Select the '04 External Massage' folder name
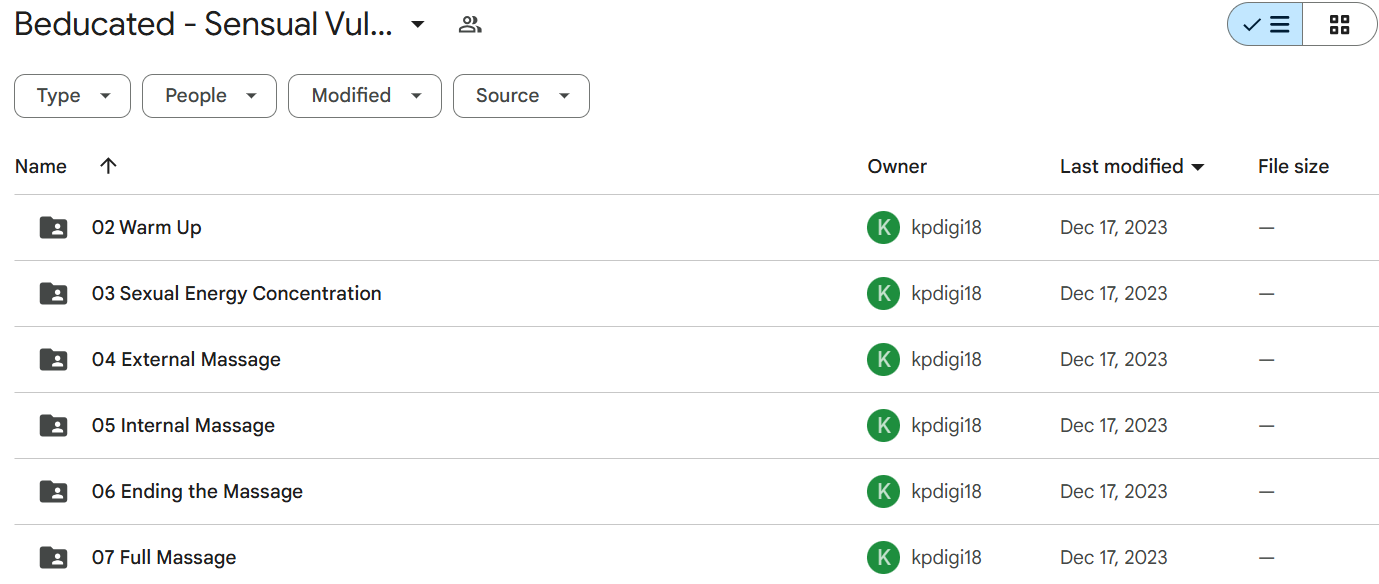 pyautogui.click(x=186, y=360)
